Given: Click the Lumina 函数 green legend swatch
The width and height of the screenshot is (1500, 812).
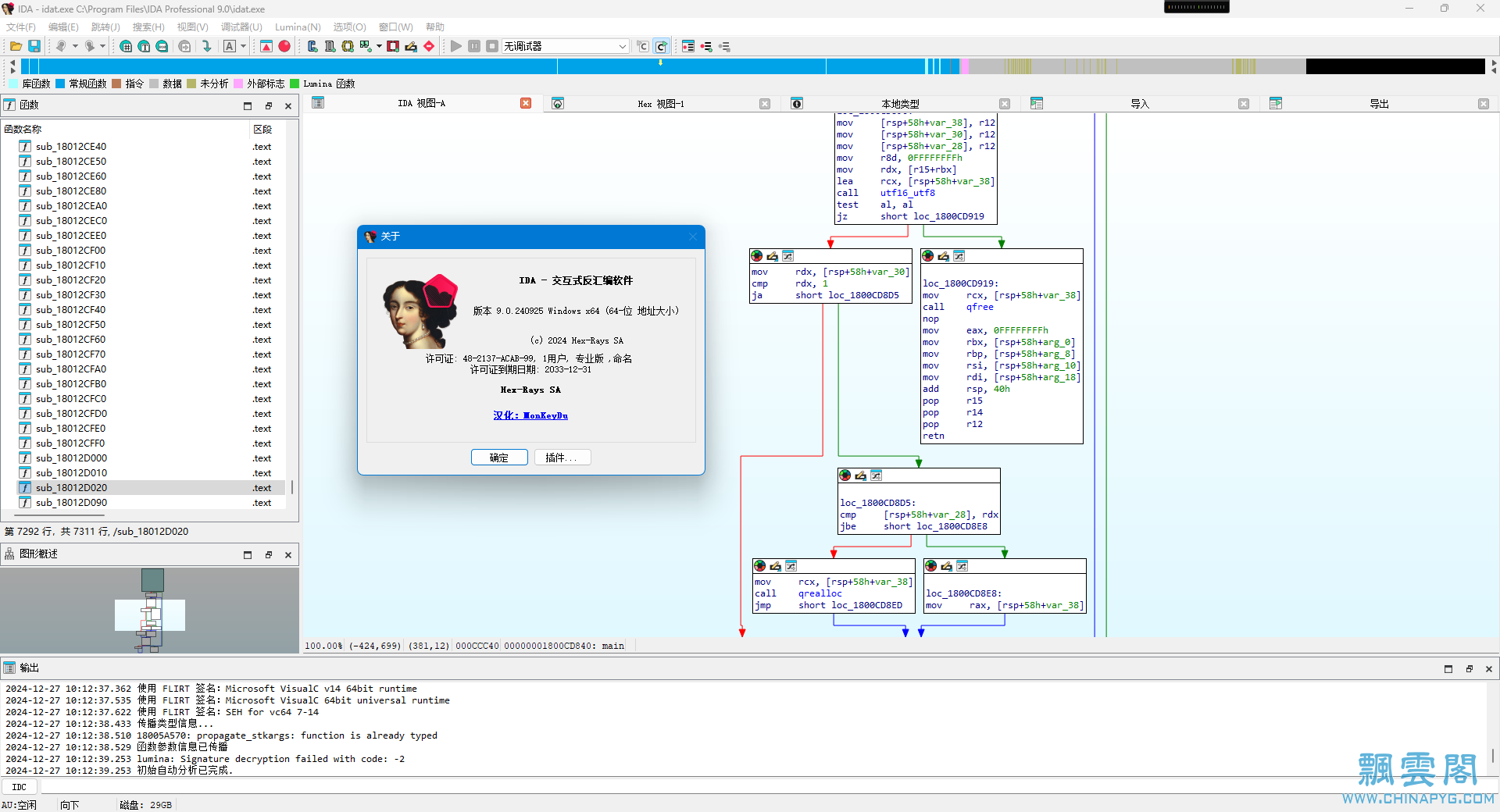Looking at the screenshot, I should click(x=295, y=84).
